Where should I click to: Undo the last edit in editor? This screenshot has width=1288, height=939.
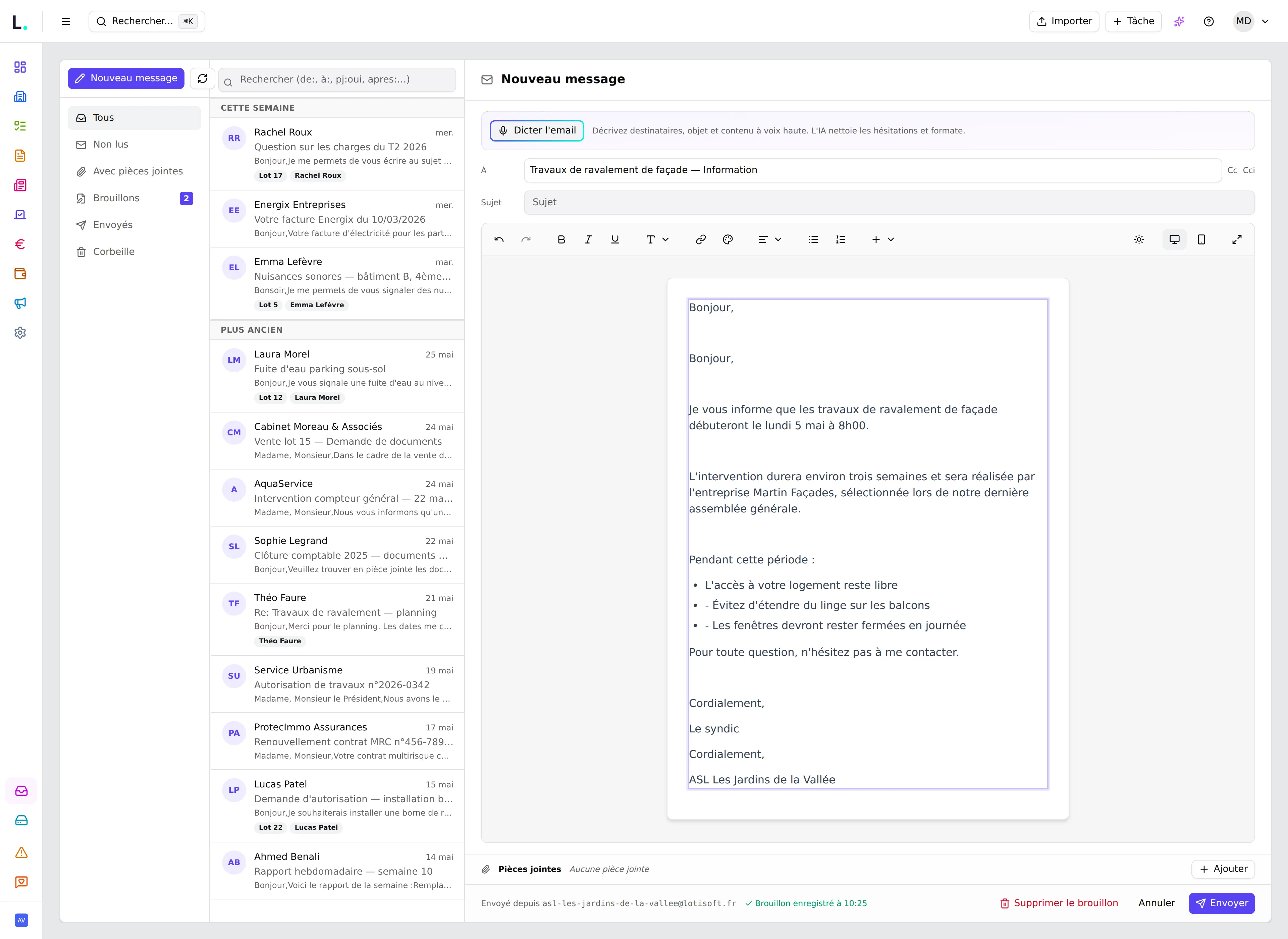[x=499, y=240]
